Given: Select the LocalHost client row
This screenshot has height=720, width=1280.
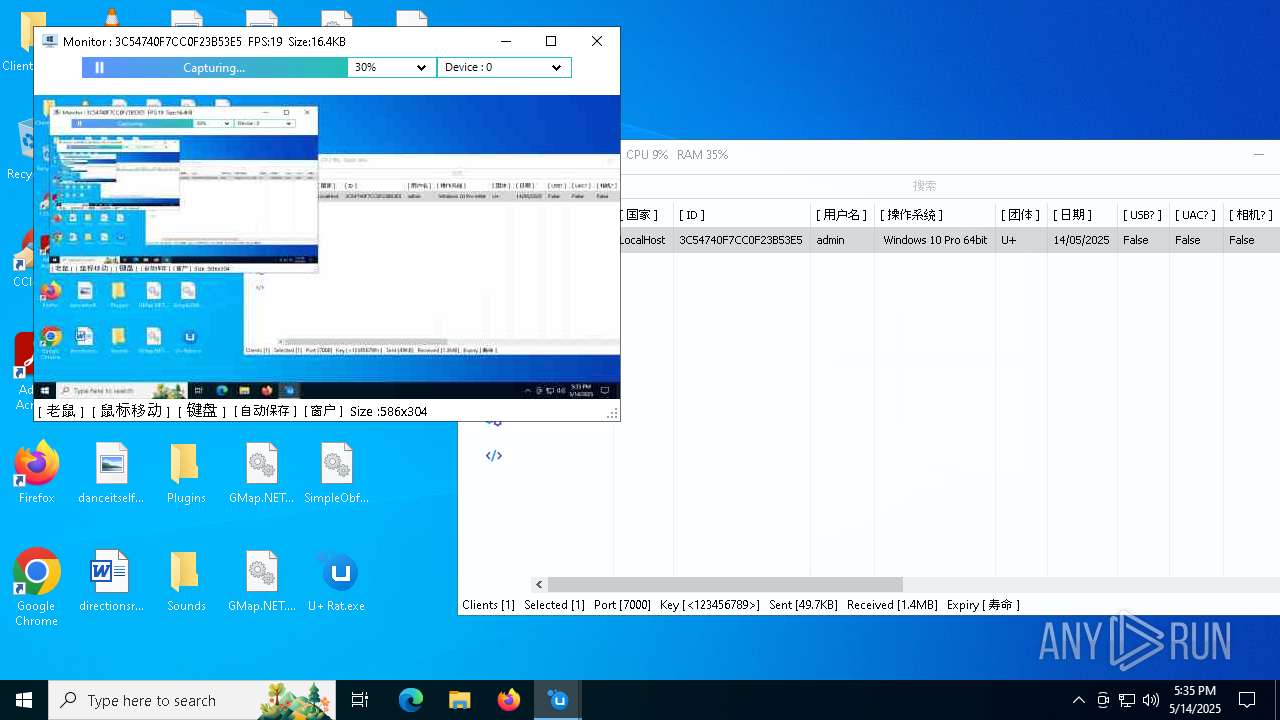Looking at the screenshot, I should [x=948, y=240].
